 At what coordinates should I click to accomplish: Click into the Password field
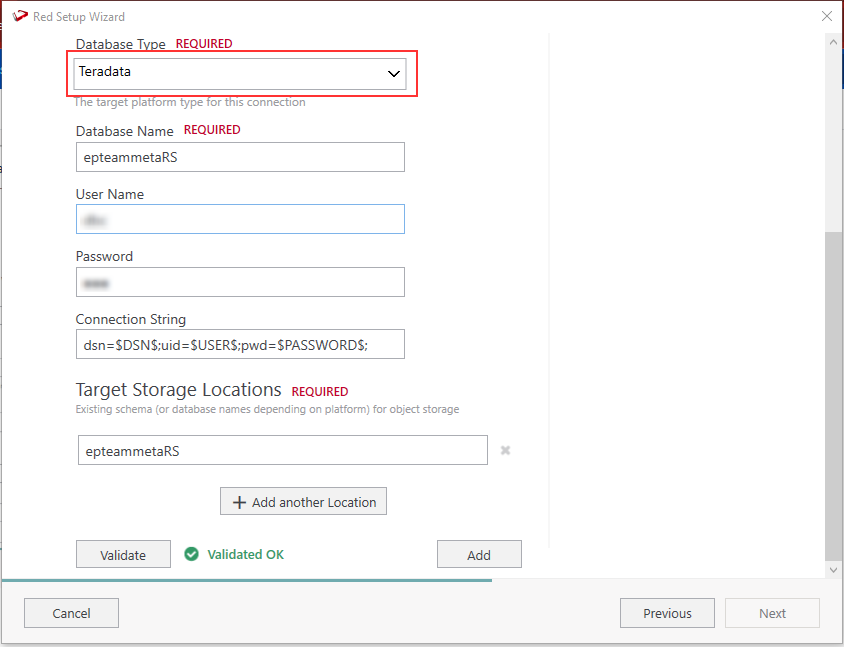pyautogui.click(x=240, y=282)
